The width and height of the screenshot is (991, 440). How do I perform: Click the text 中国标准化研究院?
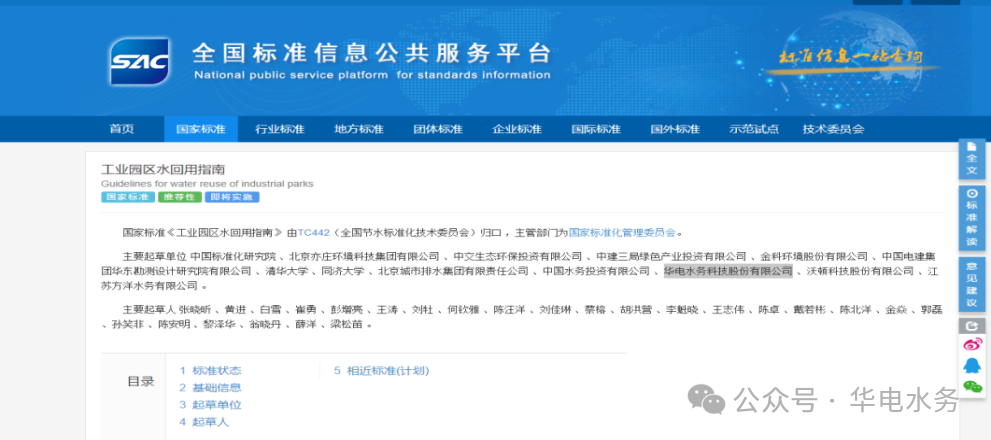pos(234,257)
